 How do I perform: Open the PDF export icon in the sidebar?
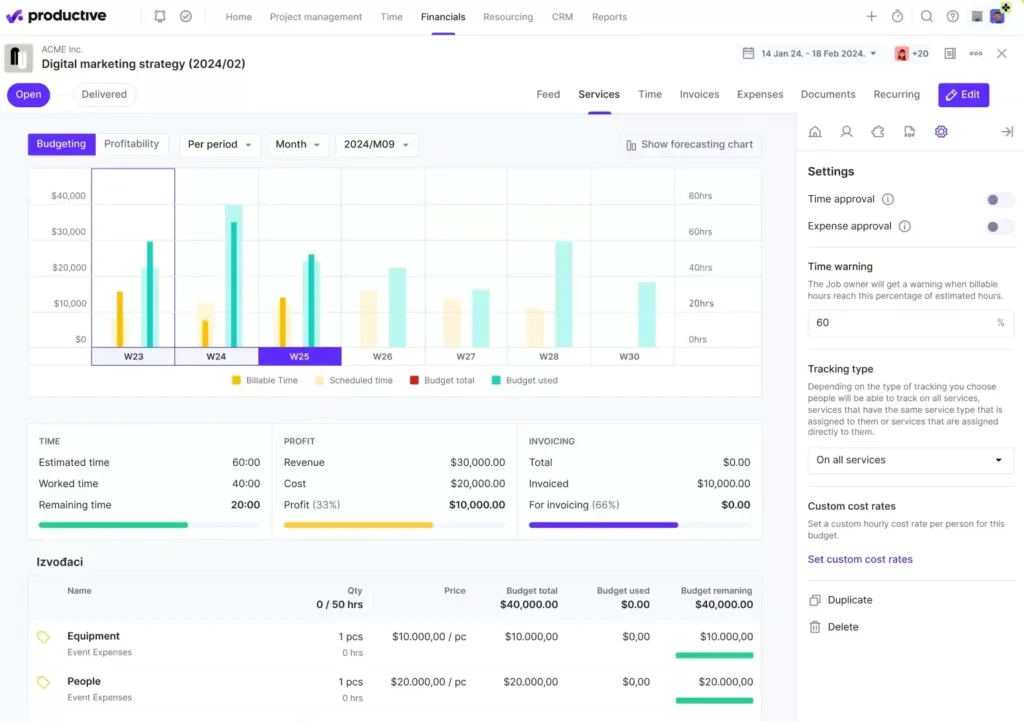click(x=911, y=131)
